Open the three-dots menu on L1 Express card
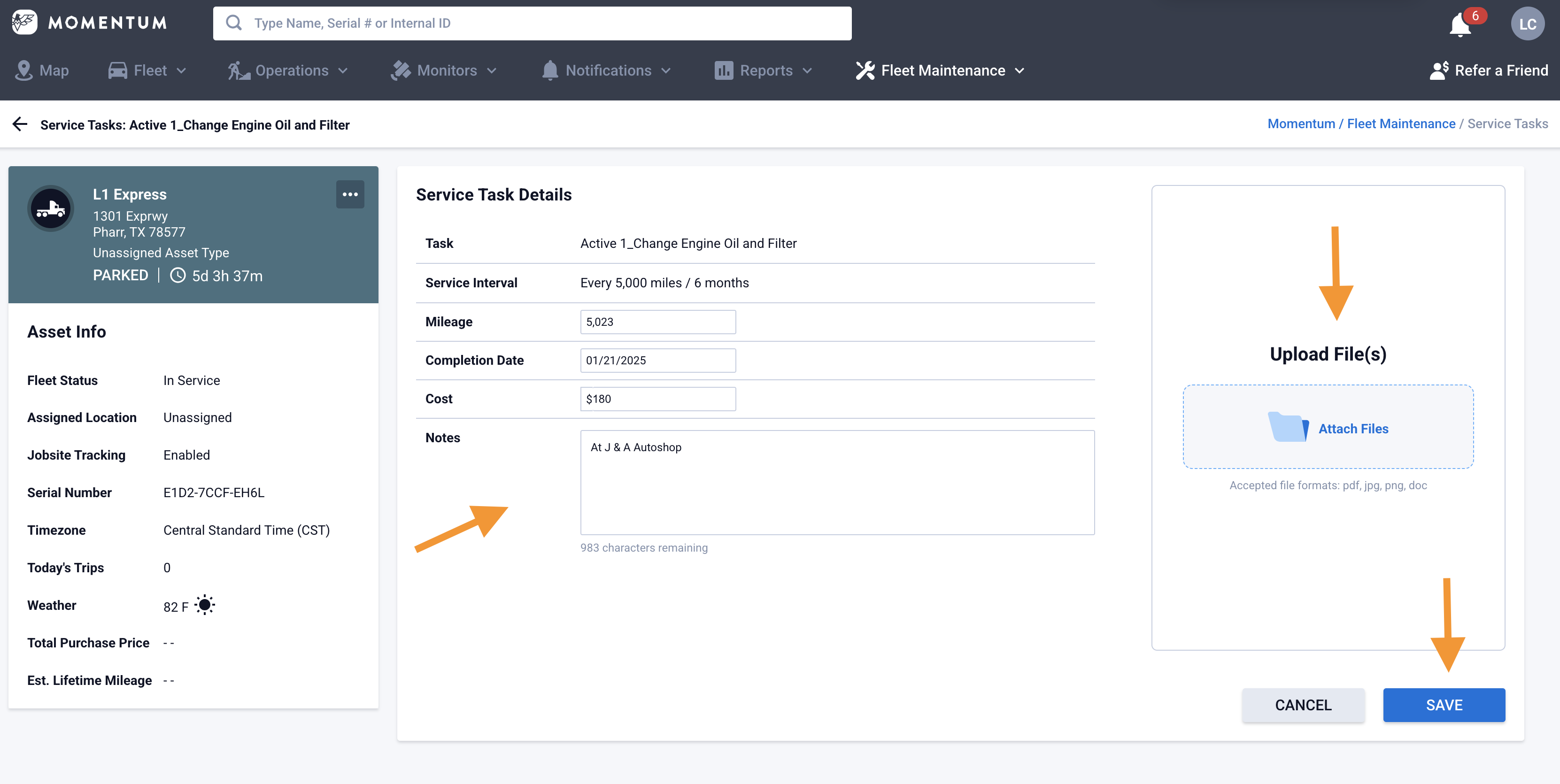The image size is (1560, 784). 349,194
